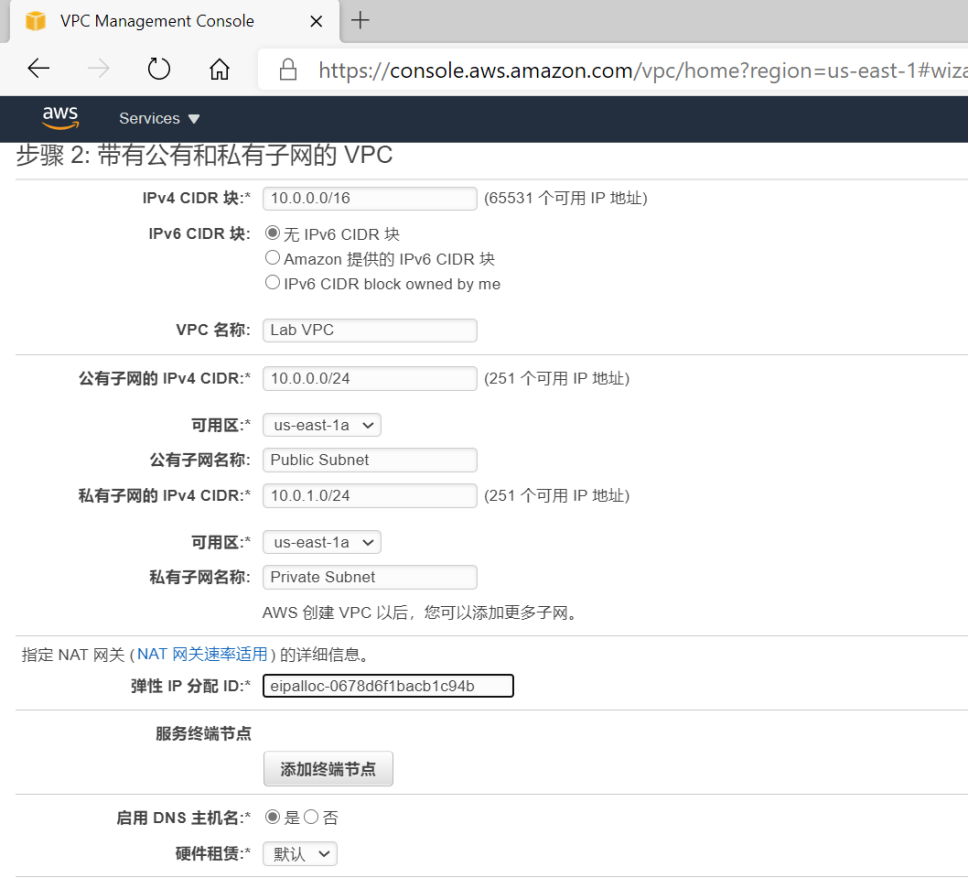
Task: Click the browser forward arrow
Action: pyautogui.click(x=98, y=68)
